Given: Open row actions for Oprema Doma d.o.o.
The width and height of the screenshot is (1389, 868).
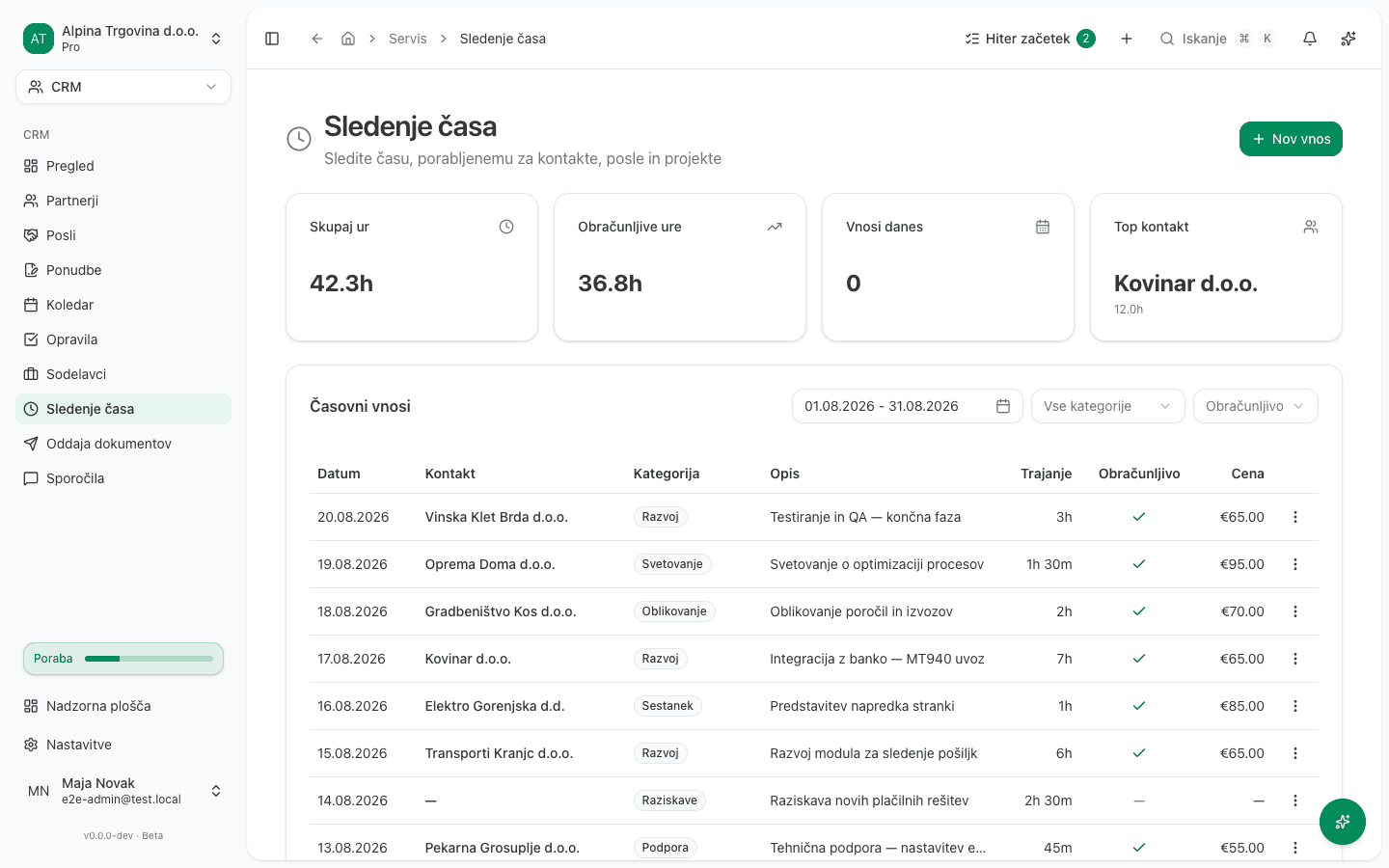Looking at the screenshot, I should tap(1295, 564).
